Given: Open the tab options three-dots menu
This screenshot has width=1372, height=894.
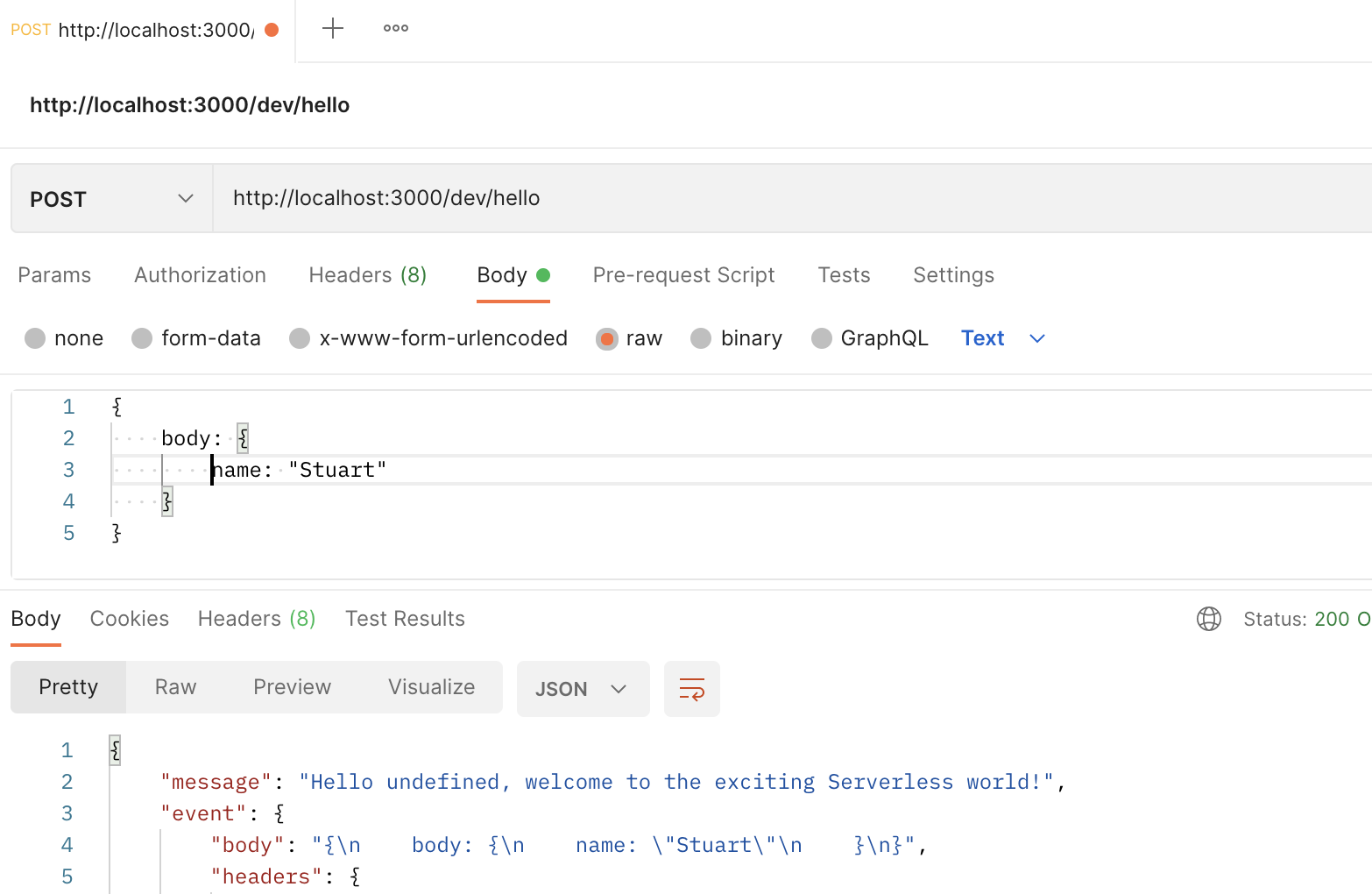Looking at the screenshot, I should coord(396,29).
